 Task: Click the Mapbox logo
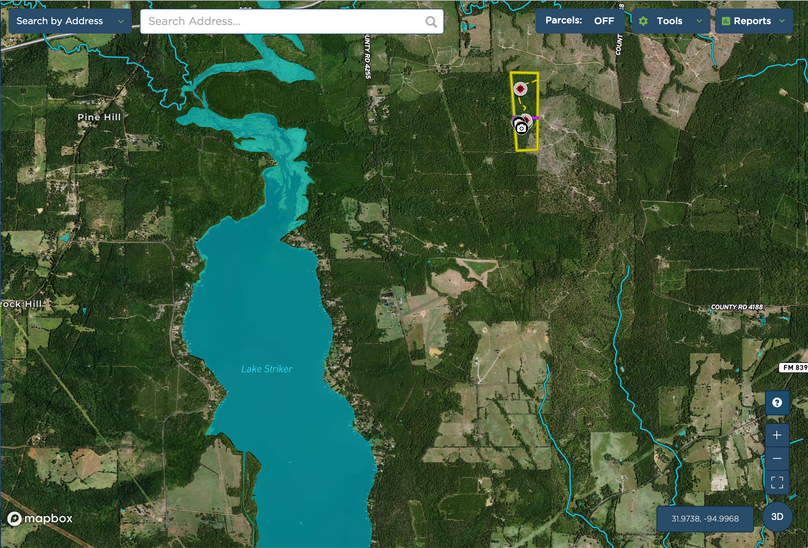pyautogui.click(x=40, y=519)
